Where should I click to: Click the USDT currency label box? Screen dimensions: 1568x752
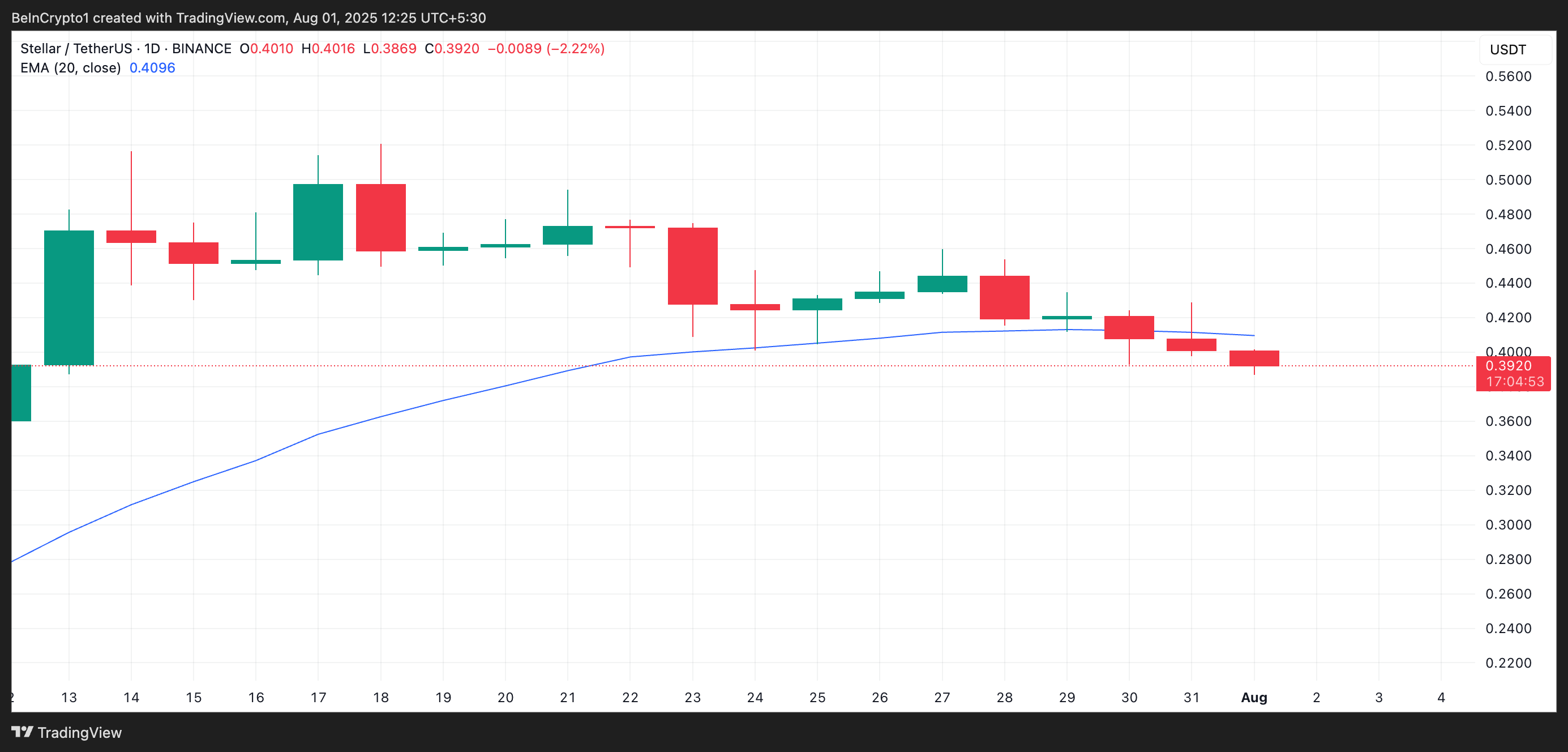pyautogui.click(x=1513, y=50)
